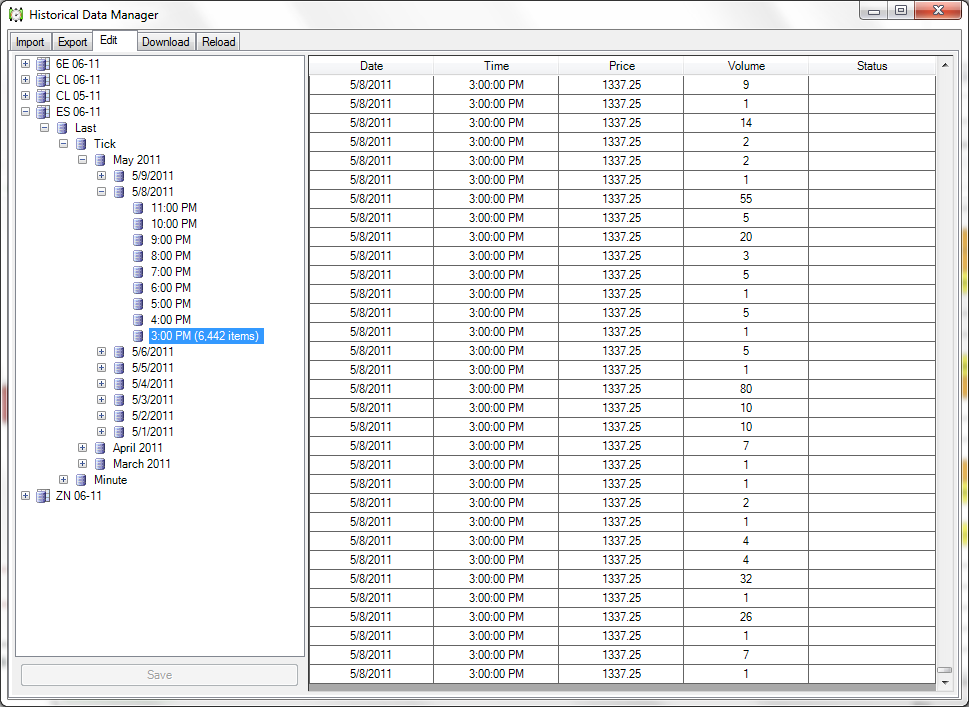Click the Save button
The height and width of the screenshot is (707, 969).
[x=159, y=675]
